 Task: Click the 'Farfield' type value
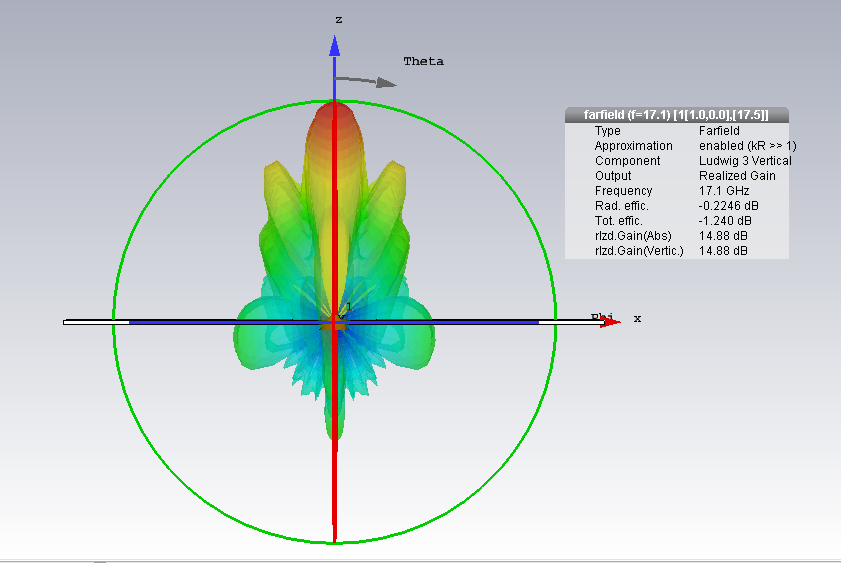719,131
